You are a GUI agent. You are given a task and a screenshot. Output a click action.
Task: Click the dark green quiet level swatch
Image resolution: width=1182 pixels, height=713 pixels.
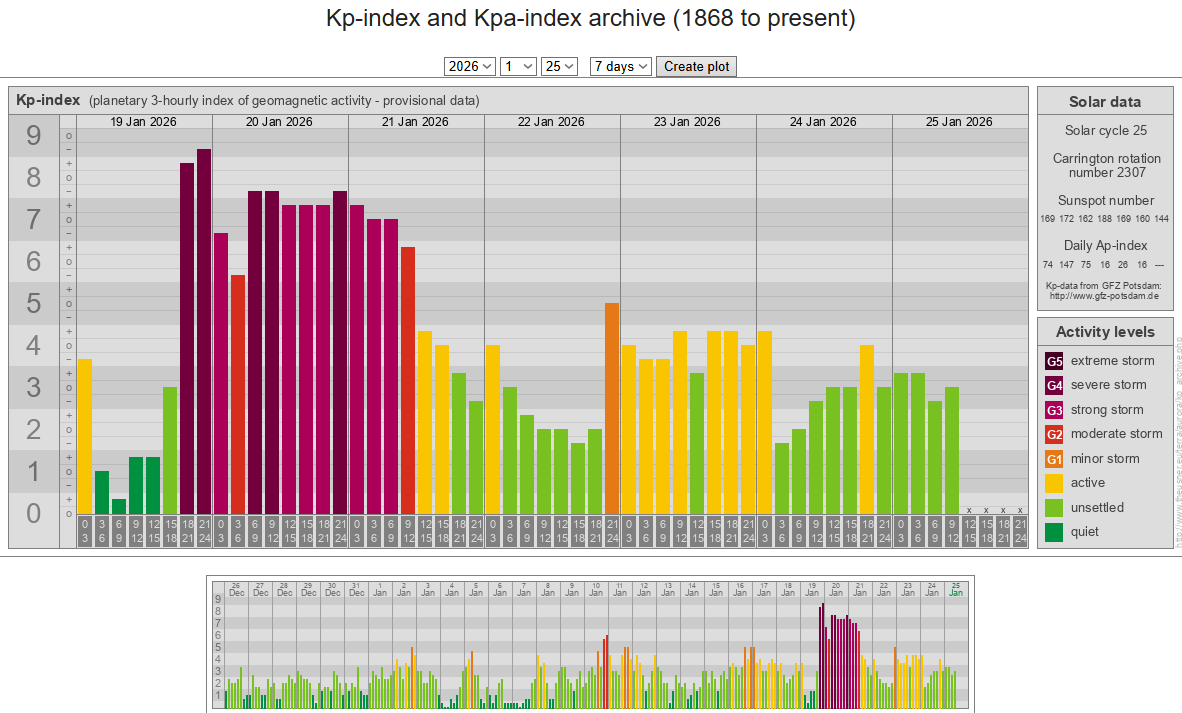[x=1054, y=532]
